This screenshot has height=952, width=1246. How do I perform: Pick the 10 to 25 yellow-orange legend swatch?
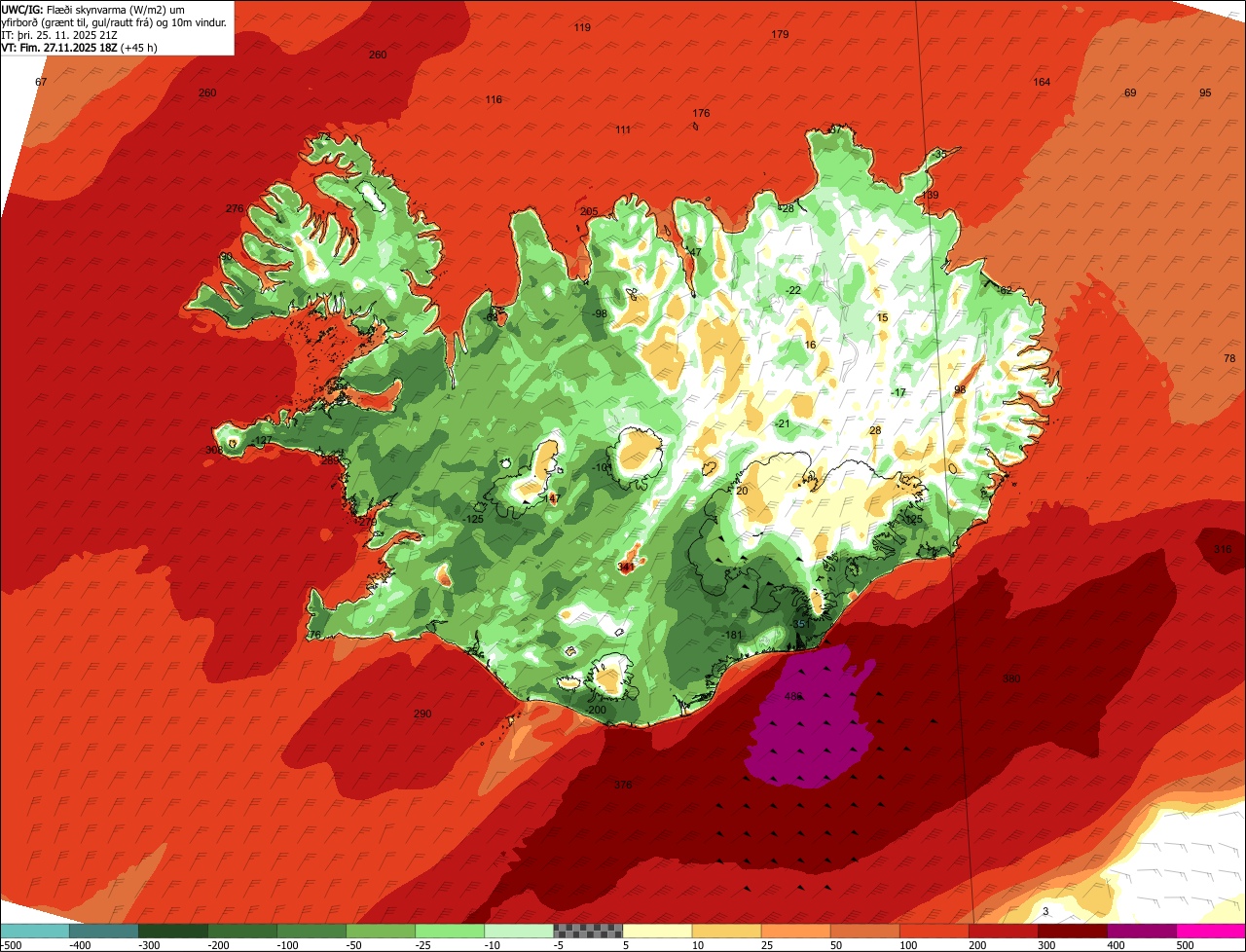coord(726,930)
